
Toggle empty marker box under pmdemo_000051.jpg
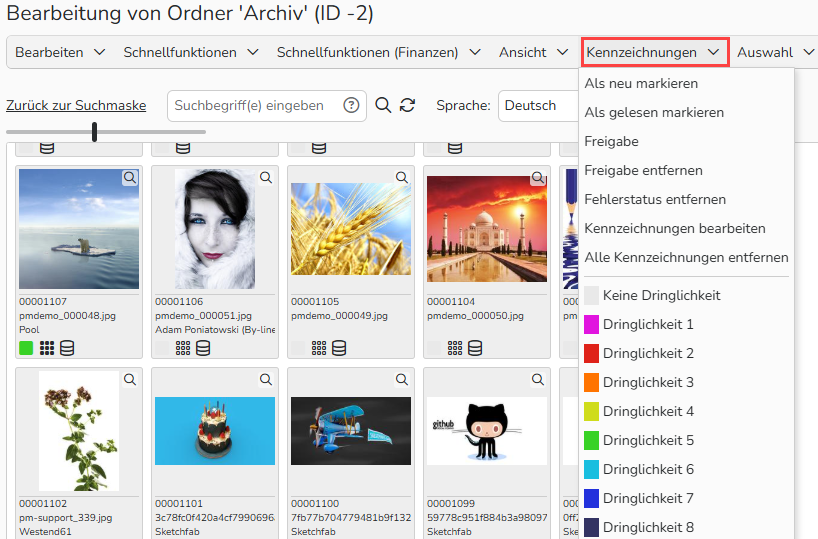point(162,348)
